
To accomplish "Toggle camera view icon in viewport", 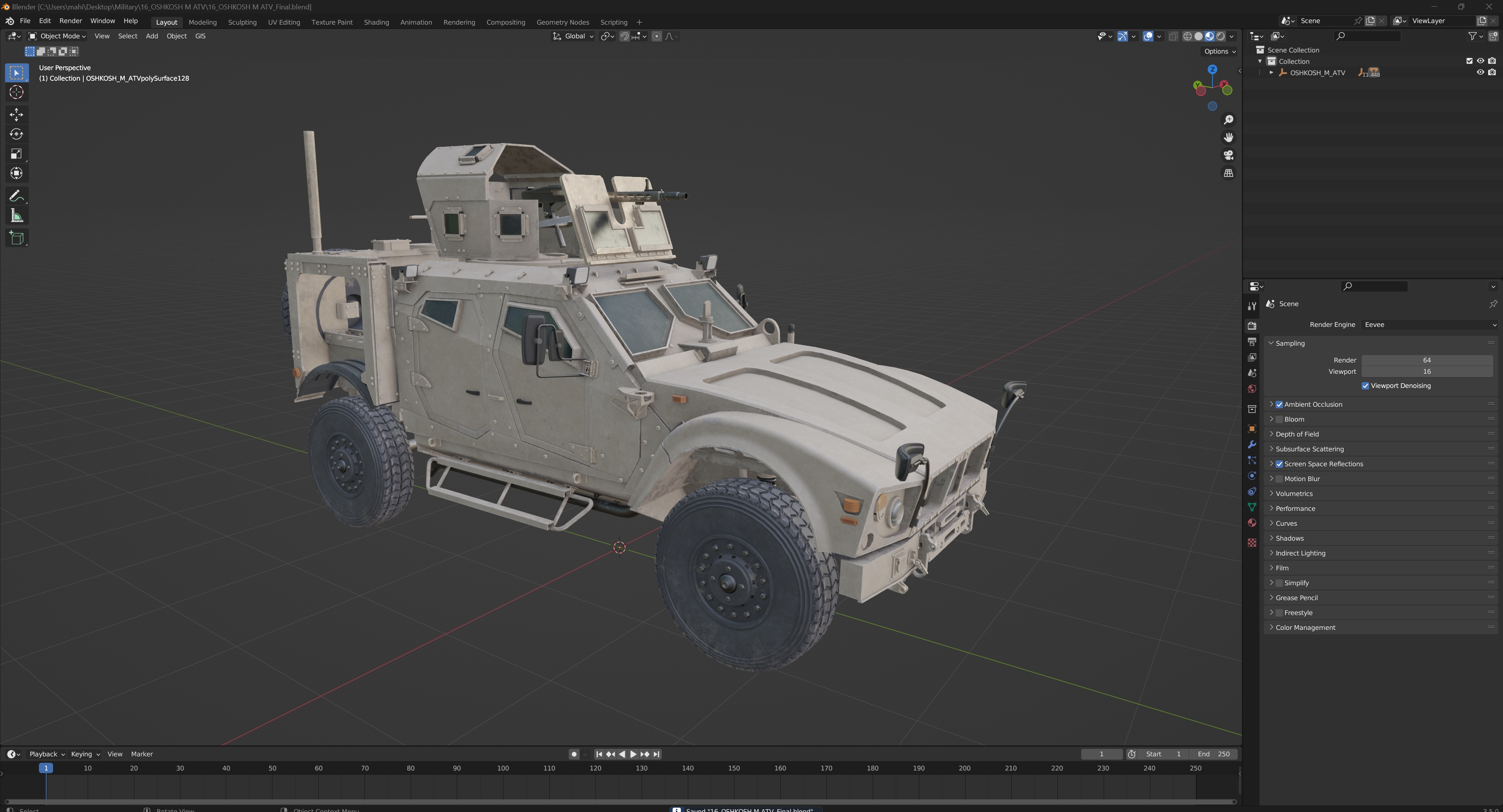I will [x=1228, y=155].
